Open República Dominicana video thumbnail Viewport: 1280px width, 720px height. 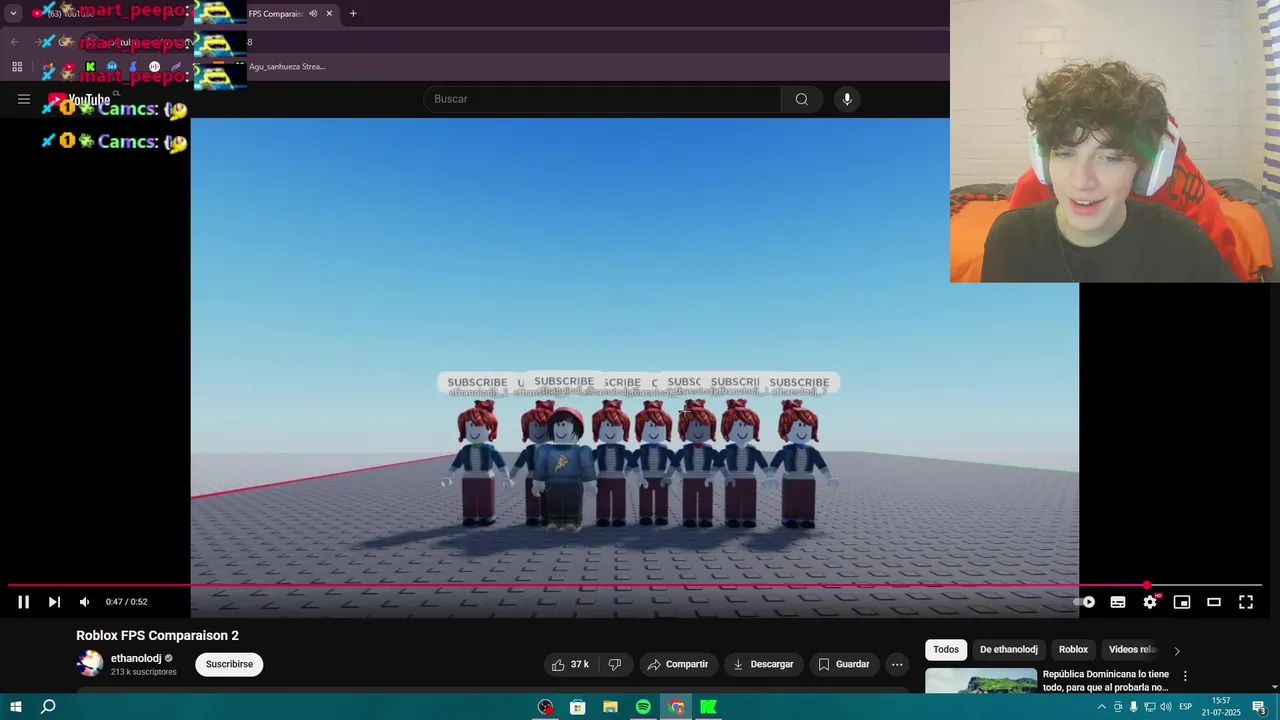coord(981,681)
